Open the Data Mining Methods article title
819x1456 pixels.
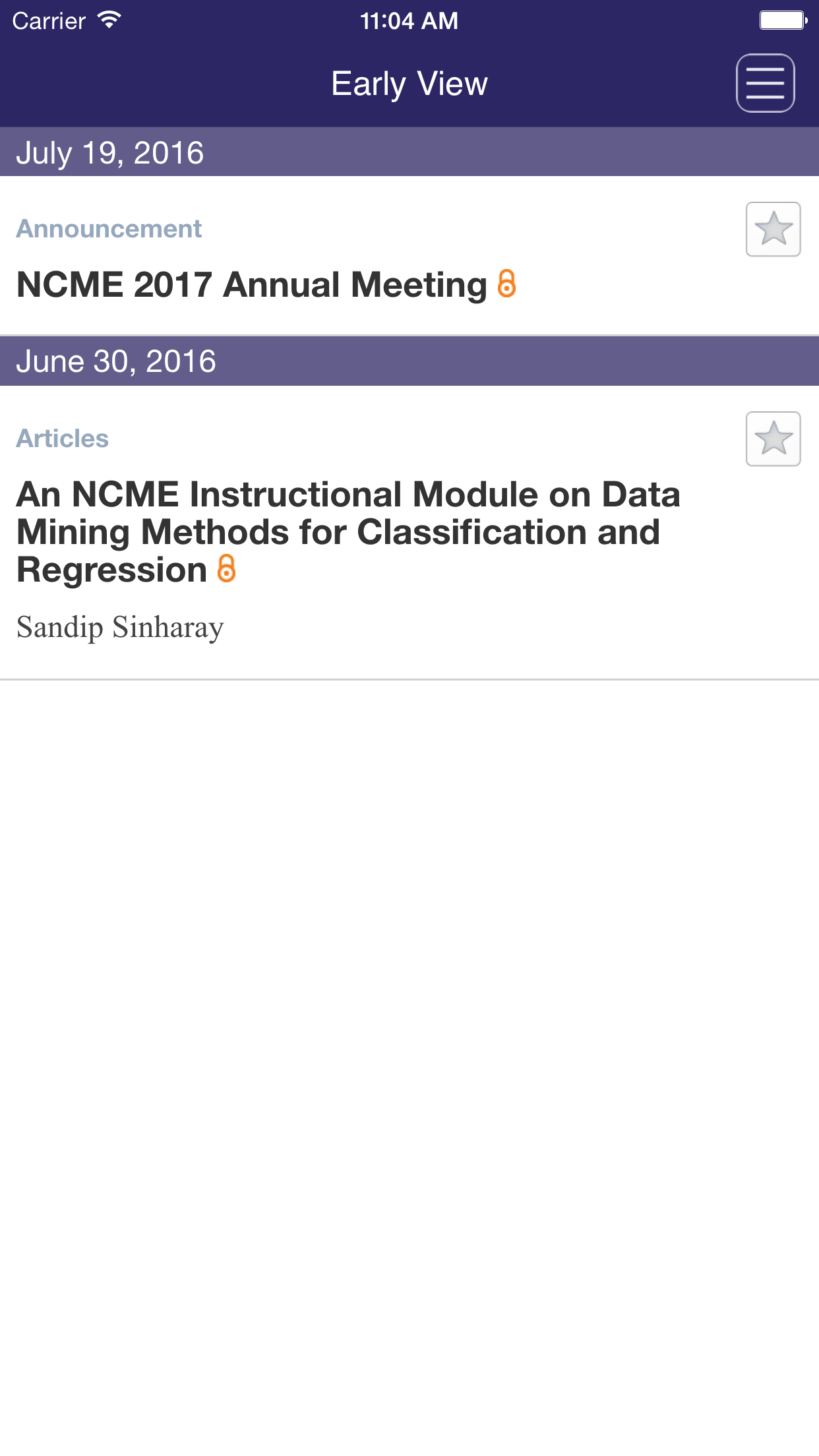click(348, 531)
